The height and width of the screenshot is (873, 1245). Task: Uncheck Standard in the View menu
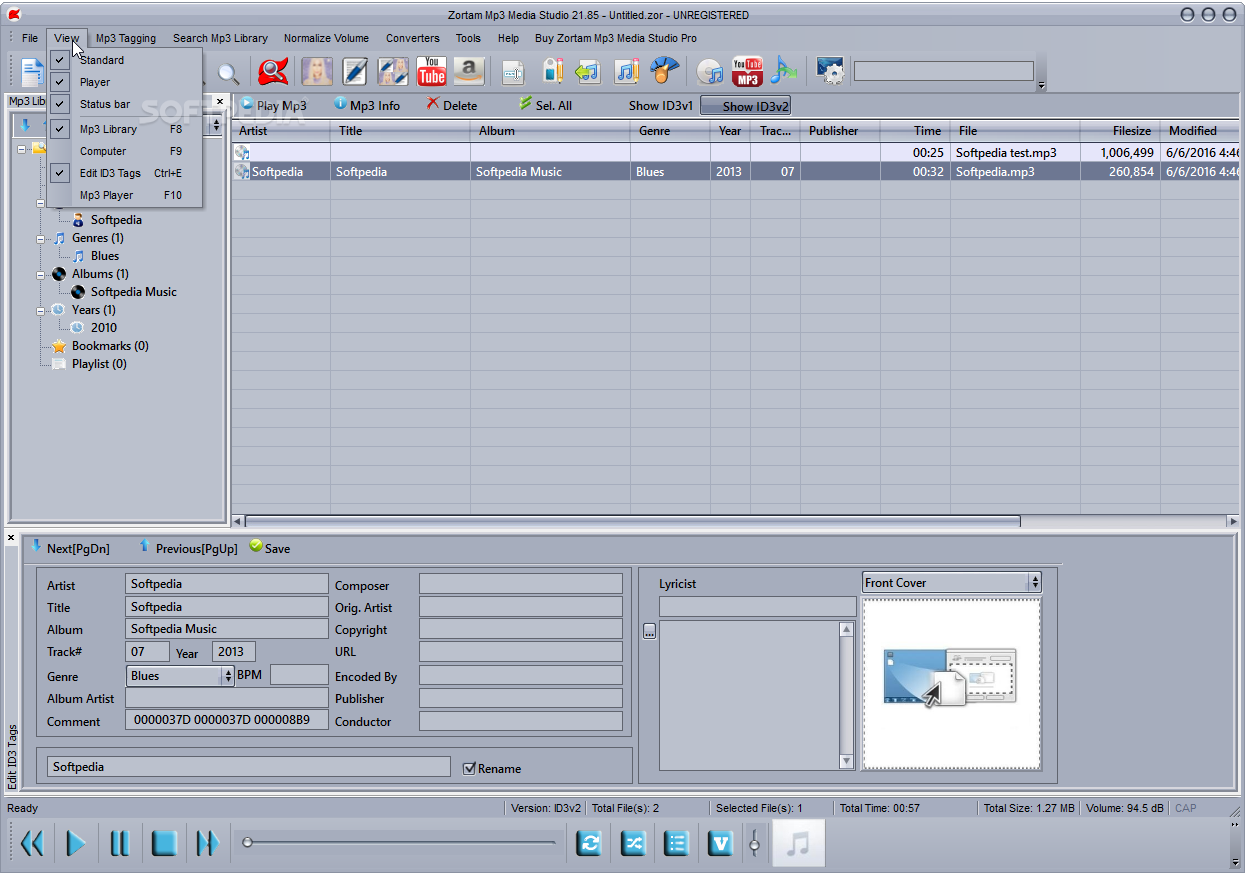(x=125, y=60)
